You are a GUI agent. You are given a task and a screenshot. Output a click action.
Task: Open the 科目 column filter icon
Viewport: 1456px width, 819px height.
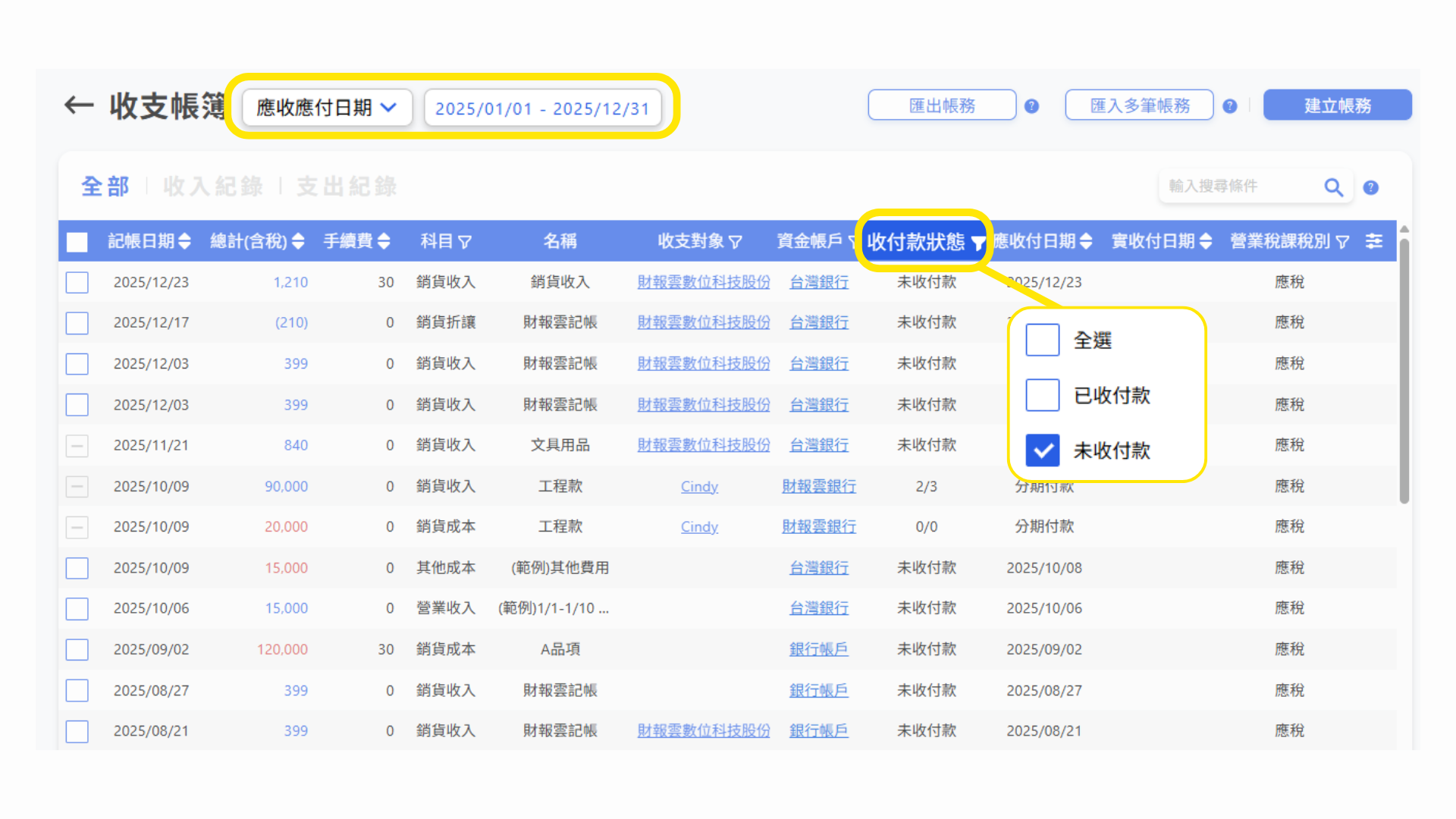[465, 242]
